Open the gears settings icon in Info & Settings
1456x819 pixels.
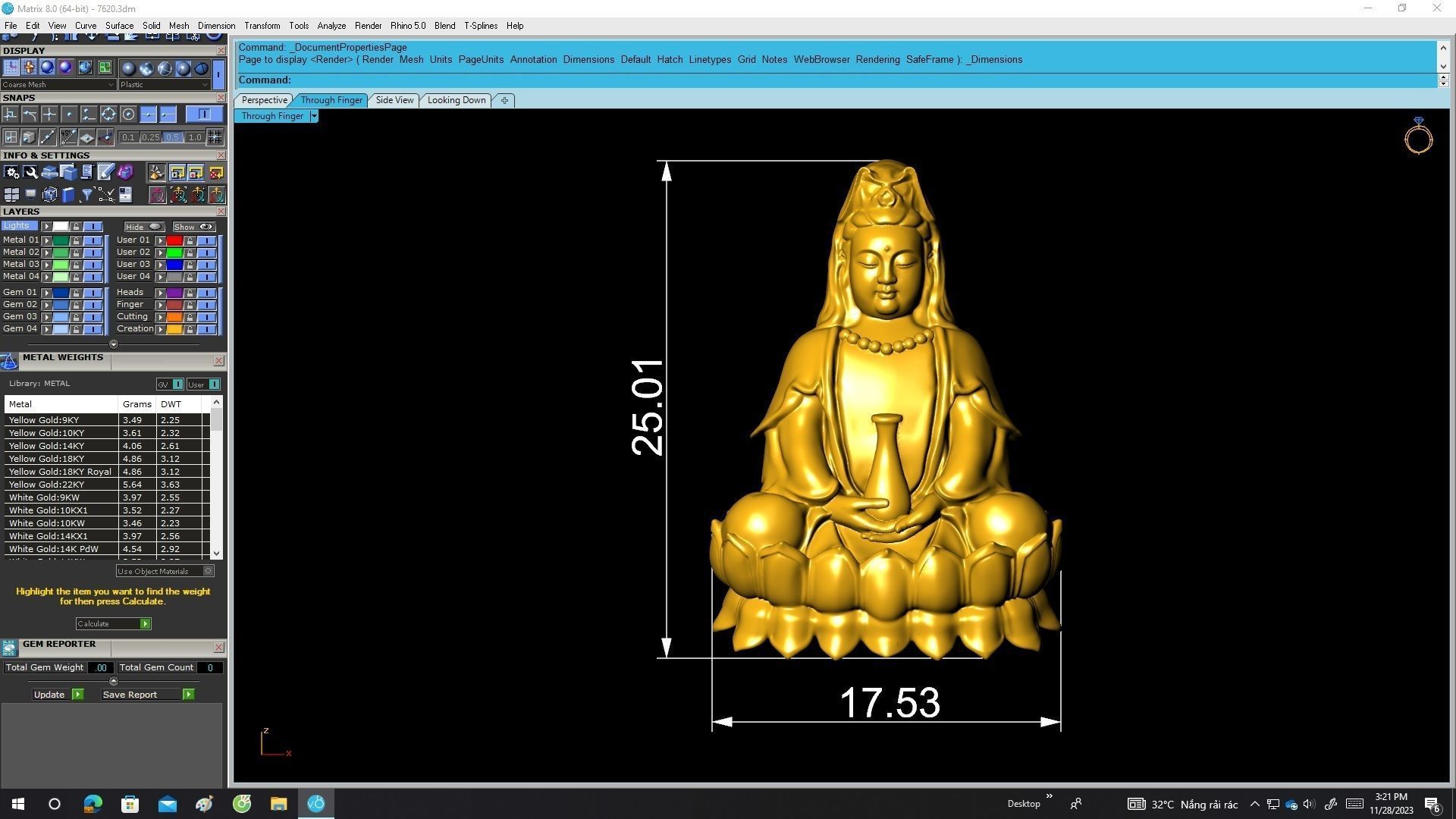click(11, 172)
